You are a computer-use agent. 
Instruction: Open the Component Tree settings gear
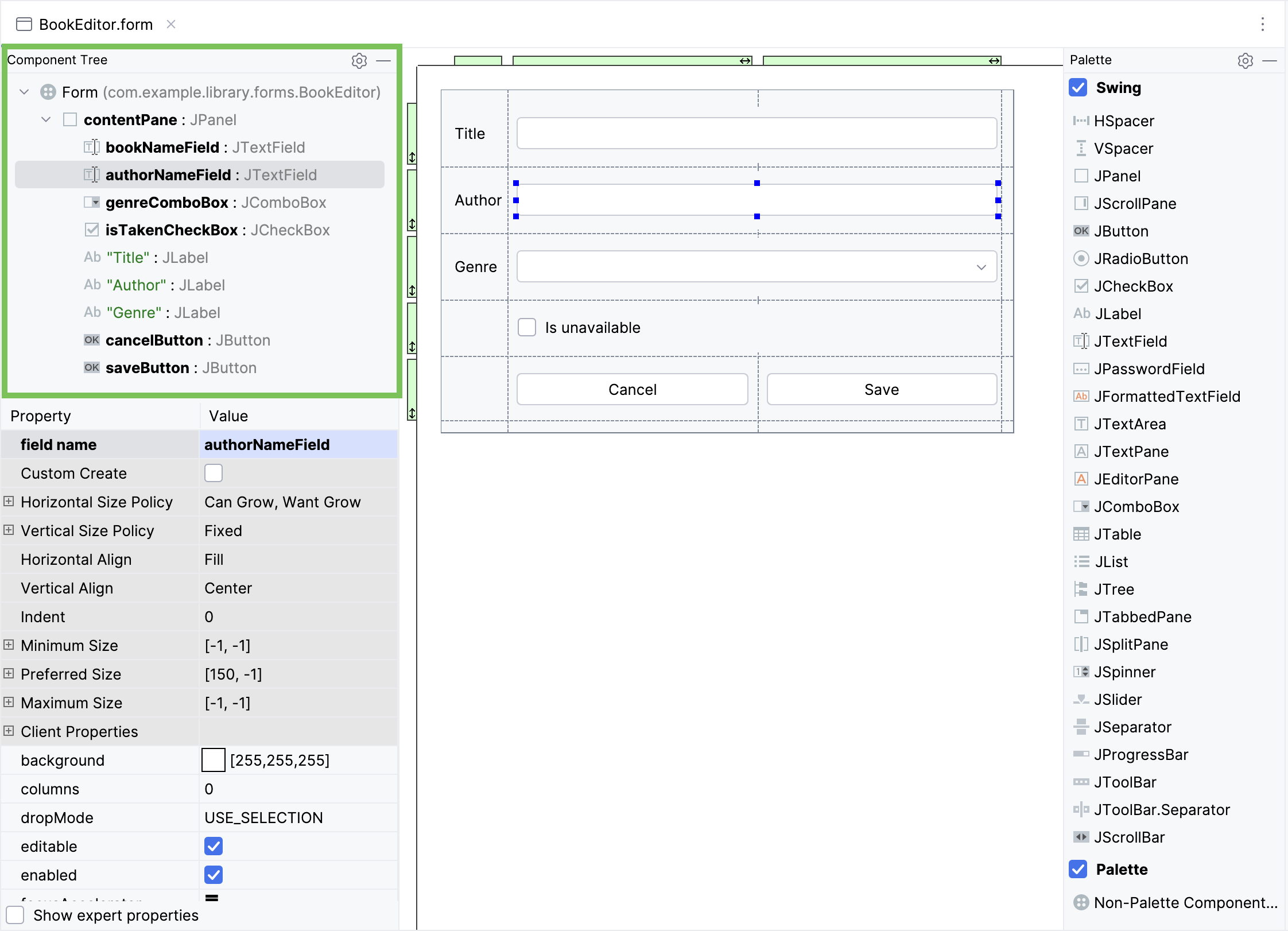(359, 61)
